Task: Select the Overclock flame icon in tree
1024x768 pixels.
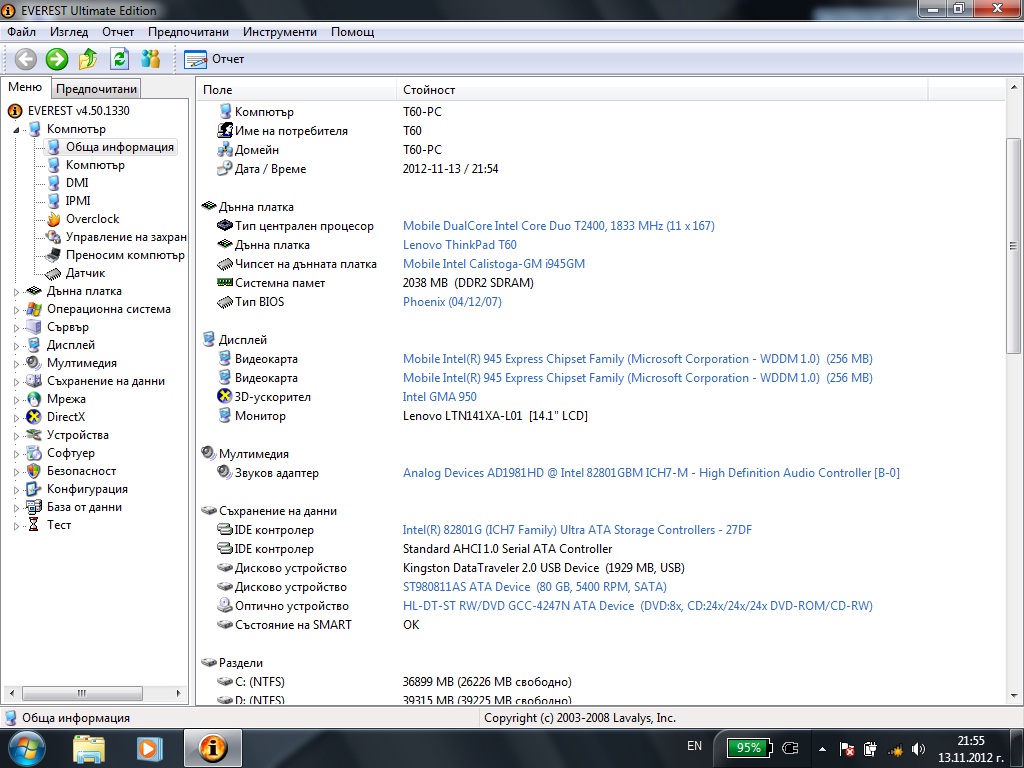Action: coord(54,219)
